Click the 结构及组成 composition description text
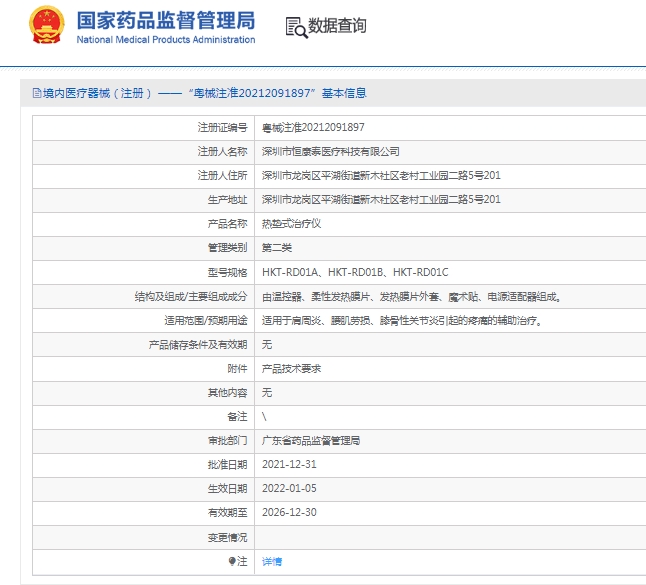 coord(412,297)
